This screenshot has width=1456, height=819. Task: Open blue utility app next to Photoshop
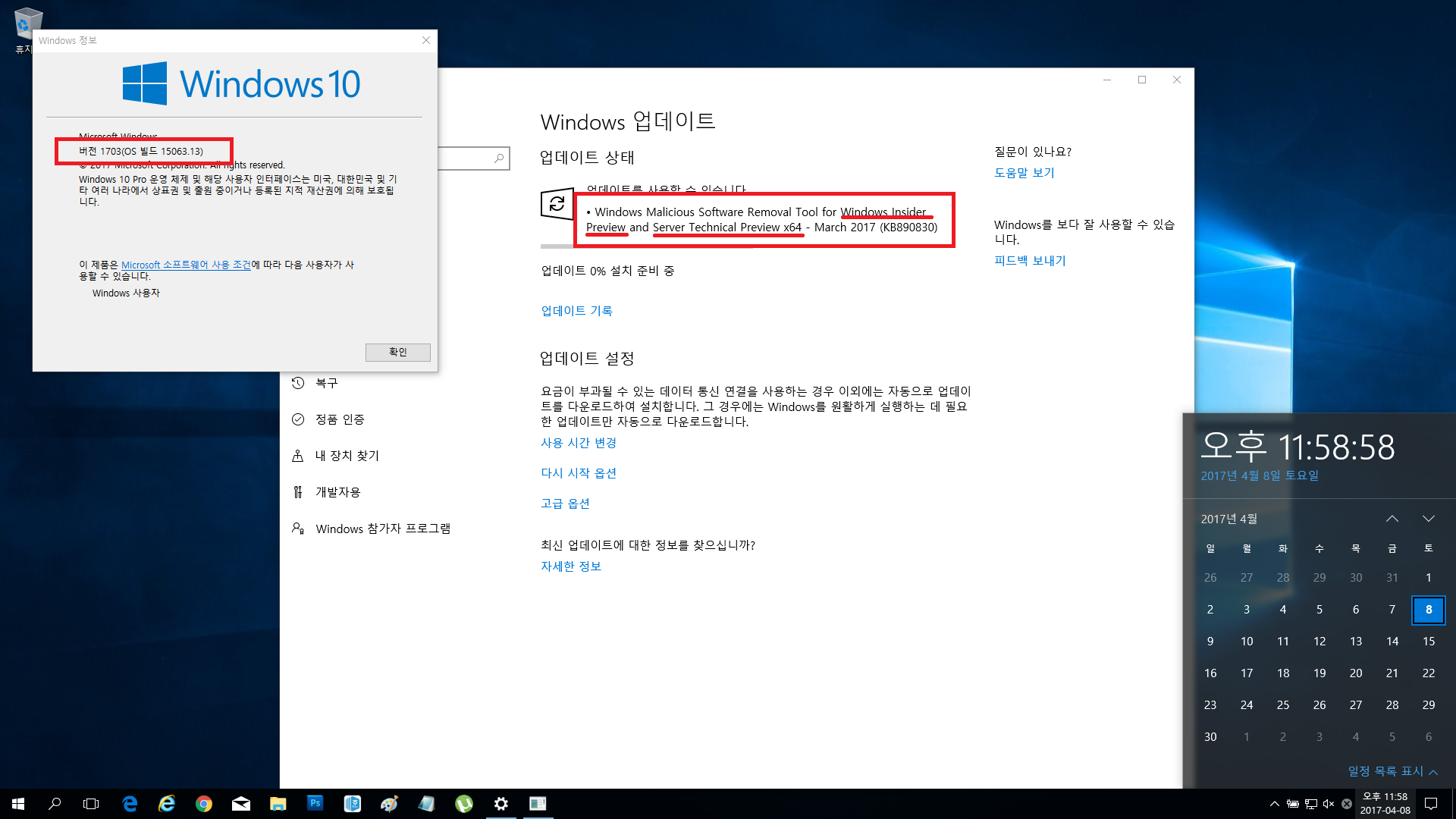click(x=353, y=804)
